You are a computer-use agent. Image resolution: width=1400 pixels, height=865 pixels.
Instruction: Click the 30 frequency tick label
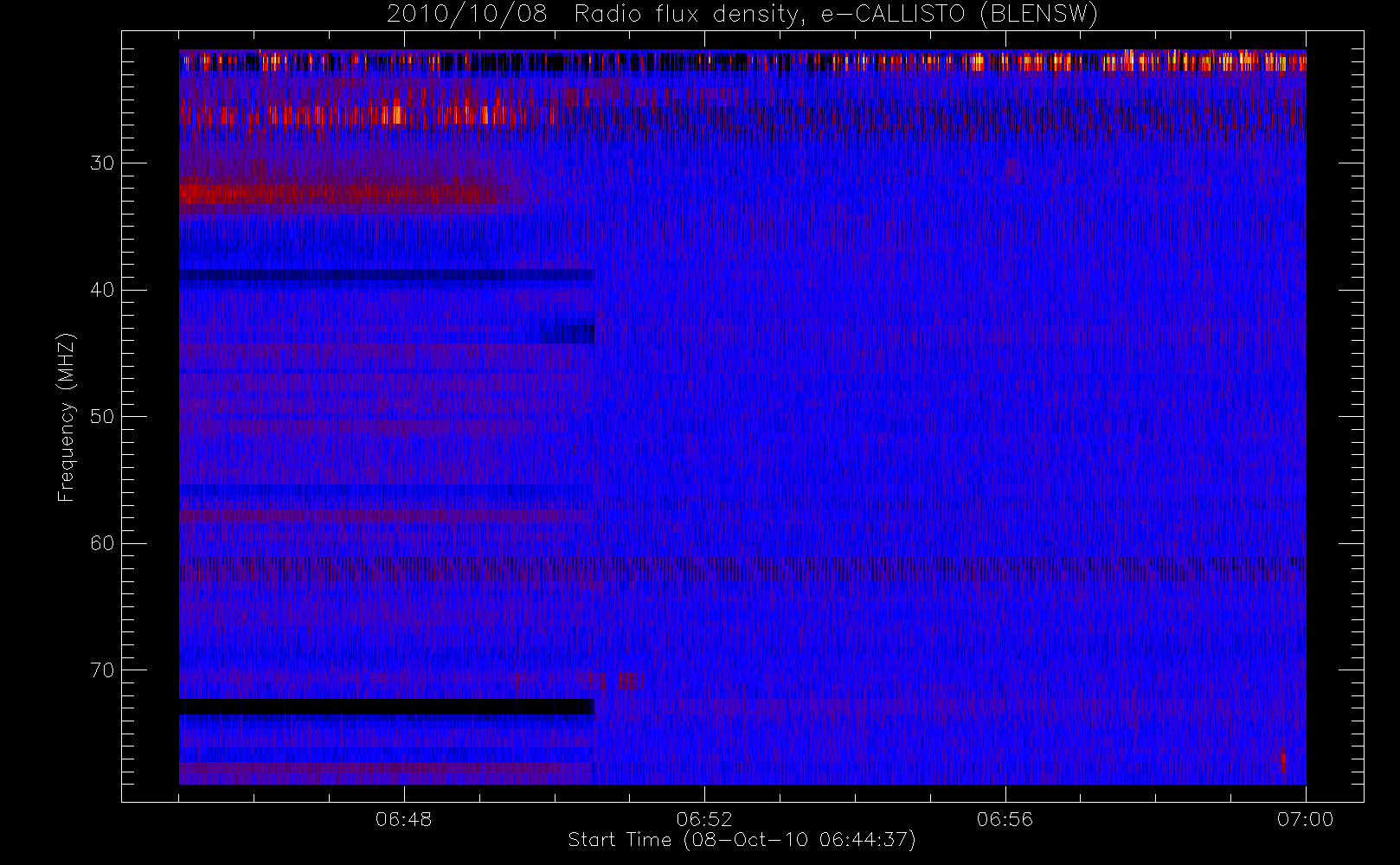pos(102,163)
